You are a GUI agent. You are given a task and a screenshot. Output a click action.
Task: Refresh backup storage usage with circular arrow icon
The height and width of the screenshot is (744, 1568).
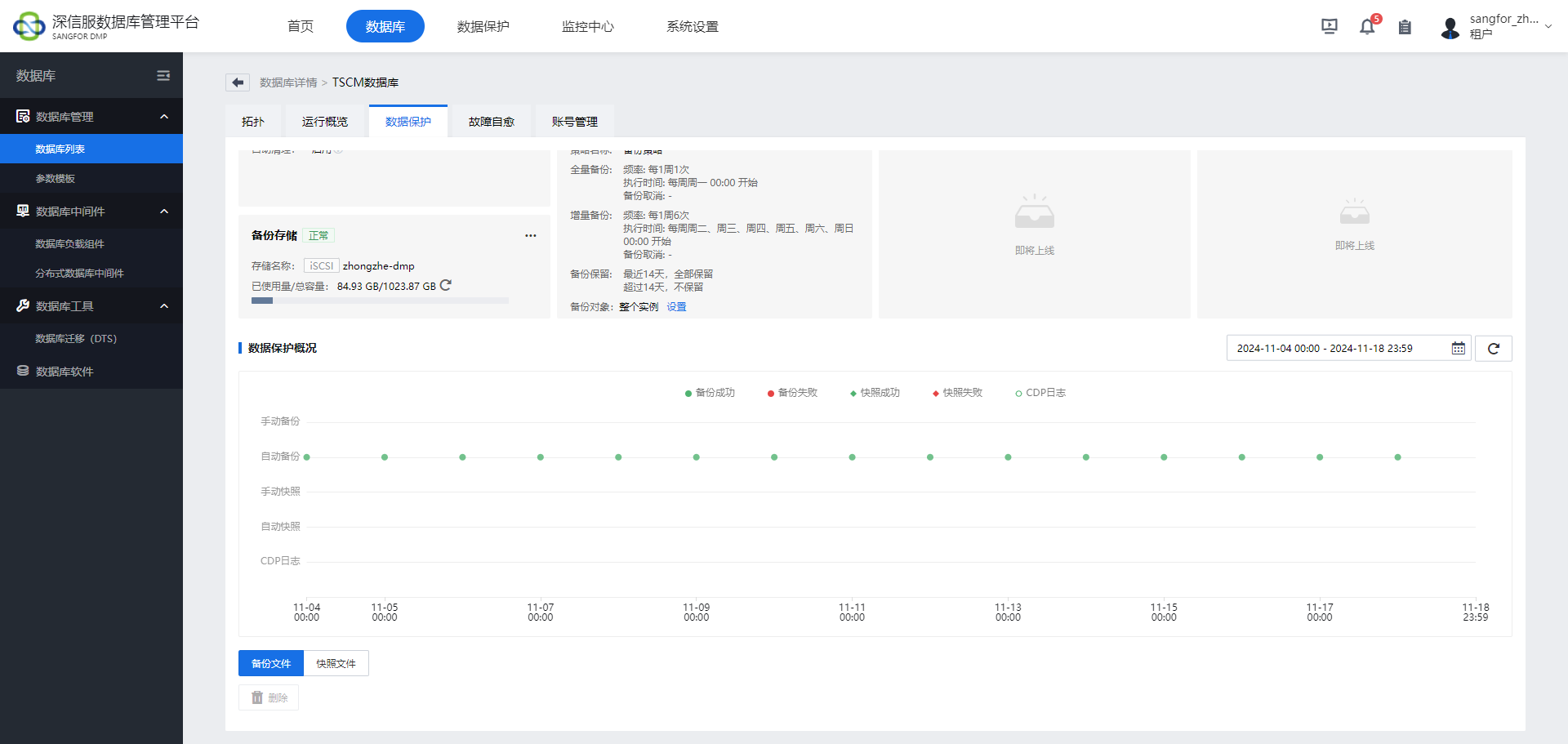445,286
